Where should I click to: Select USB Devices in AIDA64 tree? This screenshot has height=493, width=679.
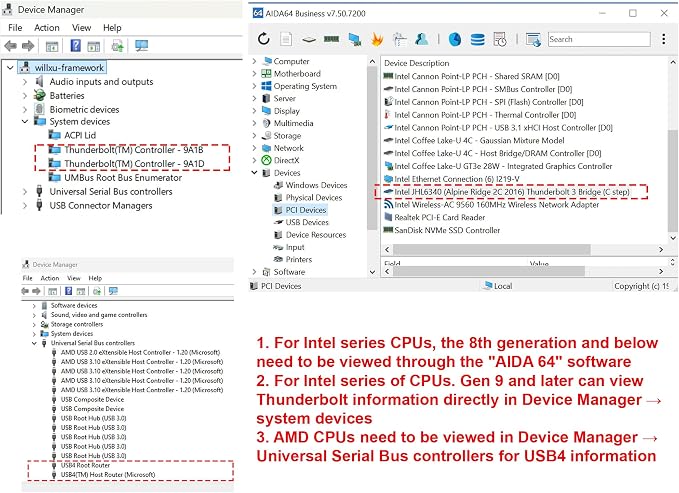coord(307,222)
